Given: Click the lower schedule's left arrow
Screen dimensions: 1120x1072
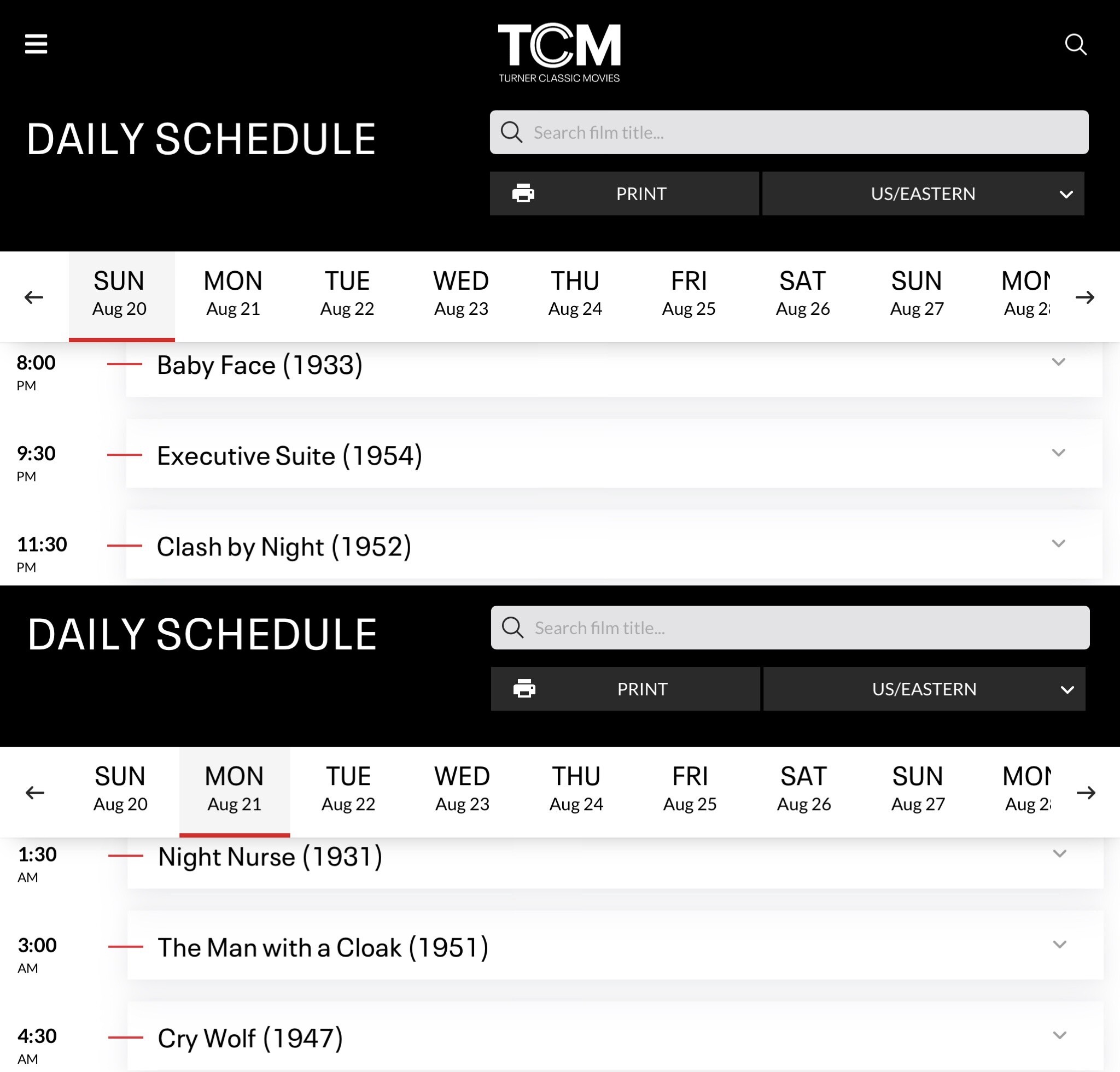Looking at the screenshot, I should point(35,792).
